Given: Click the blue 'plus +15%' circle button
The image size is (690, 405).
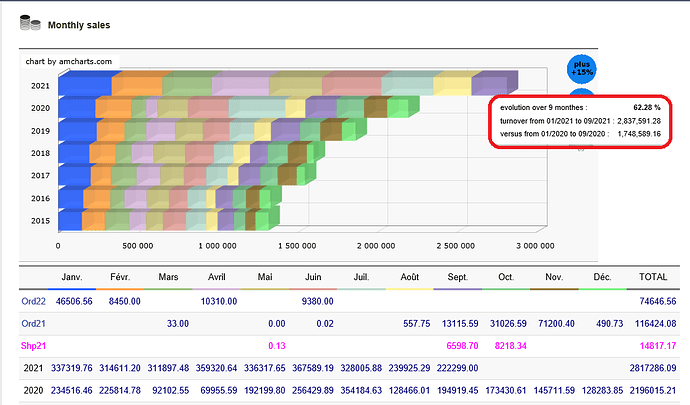Looking at the screenshot, I should click(x=581, y=69).
